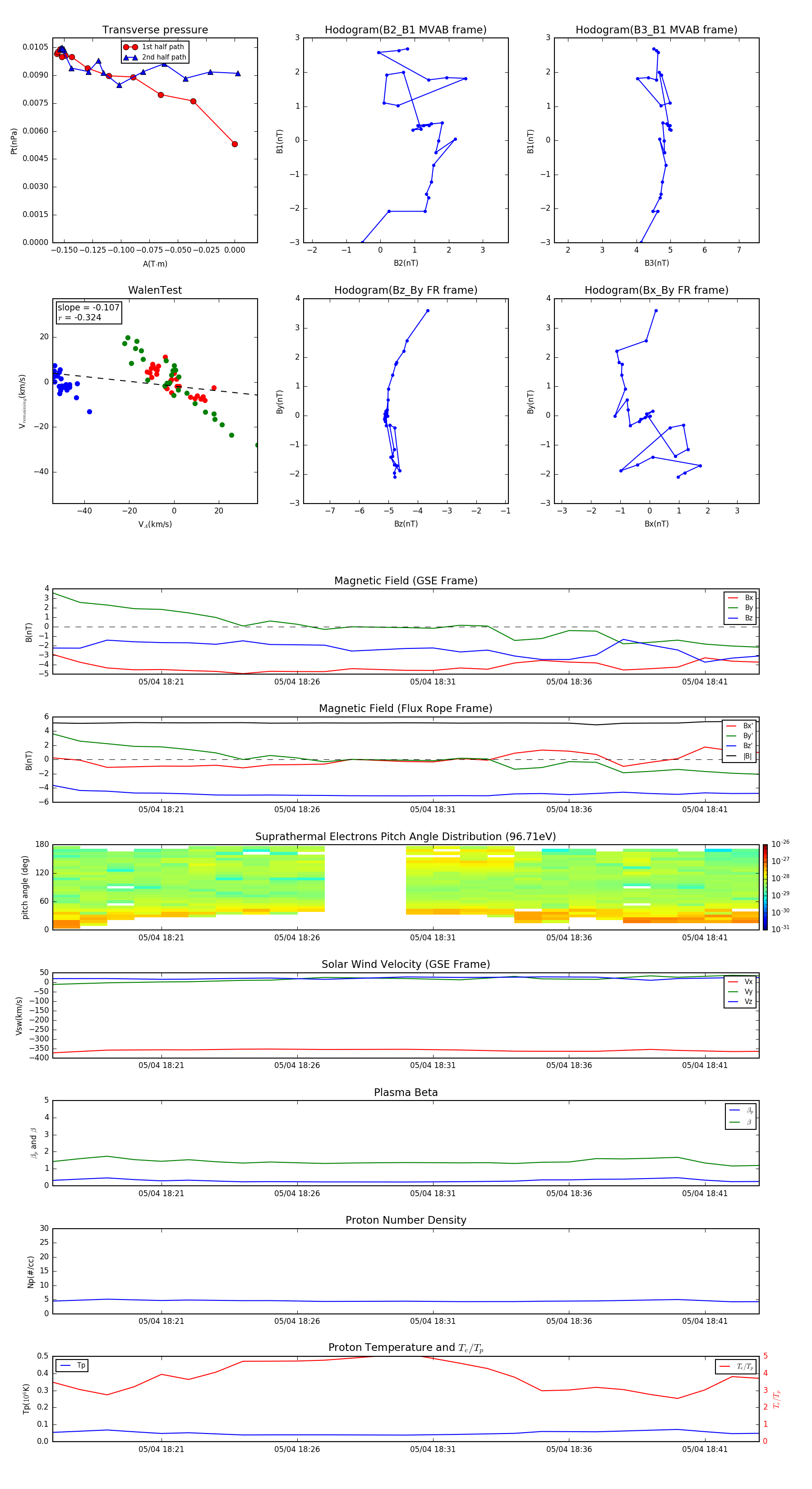
Task: Click the 'Np(#/cc)' y-axis label
Action: point(31,1271)
